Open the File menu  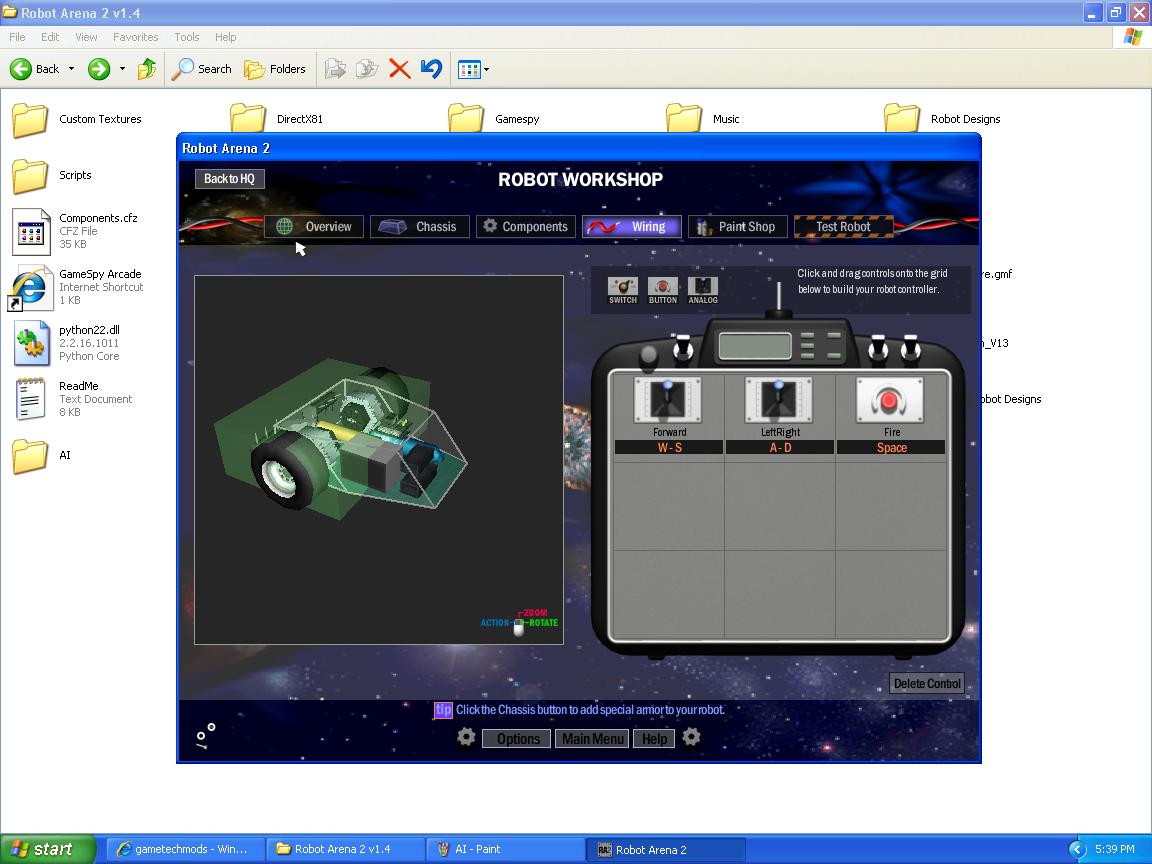[17, 37]
